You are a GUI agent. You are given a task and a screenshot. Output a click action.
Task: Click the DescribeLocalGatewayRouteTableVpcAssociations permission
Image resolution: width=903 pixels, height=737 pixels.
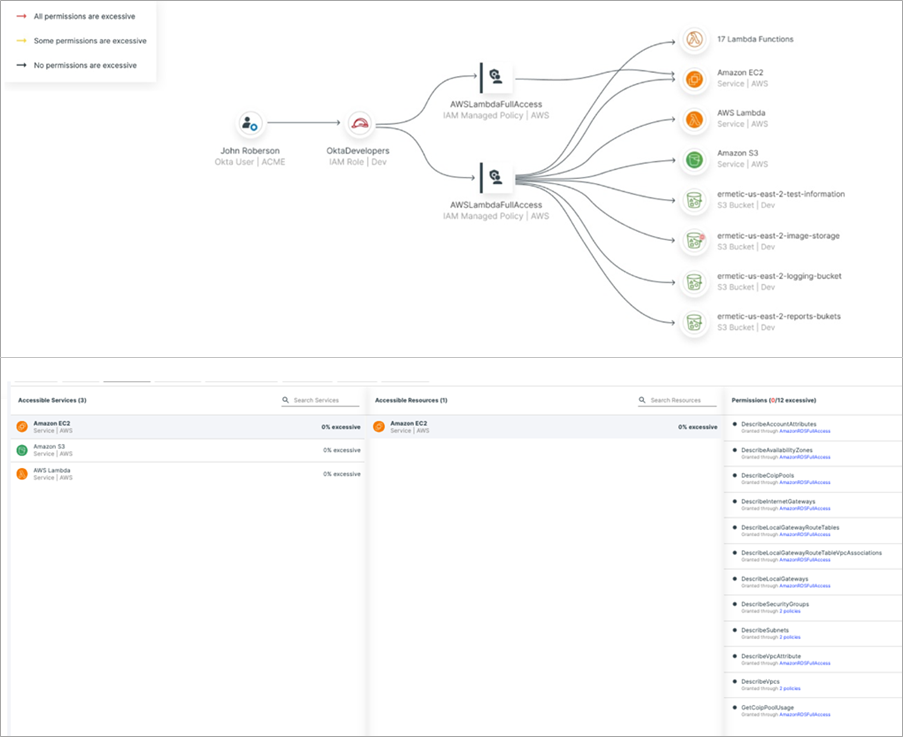coord(811,553)
